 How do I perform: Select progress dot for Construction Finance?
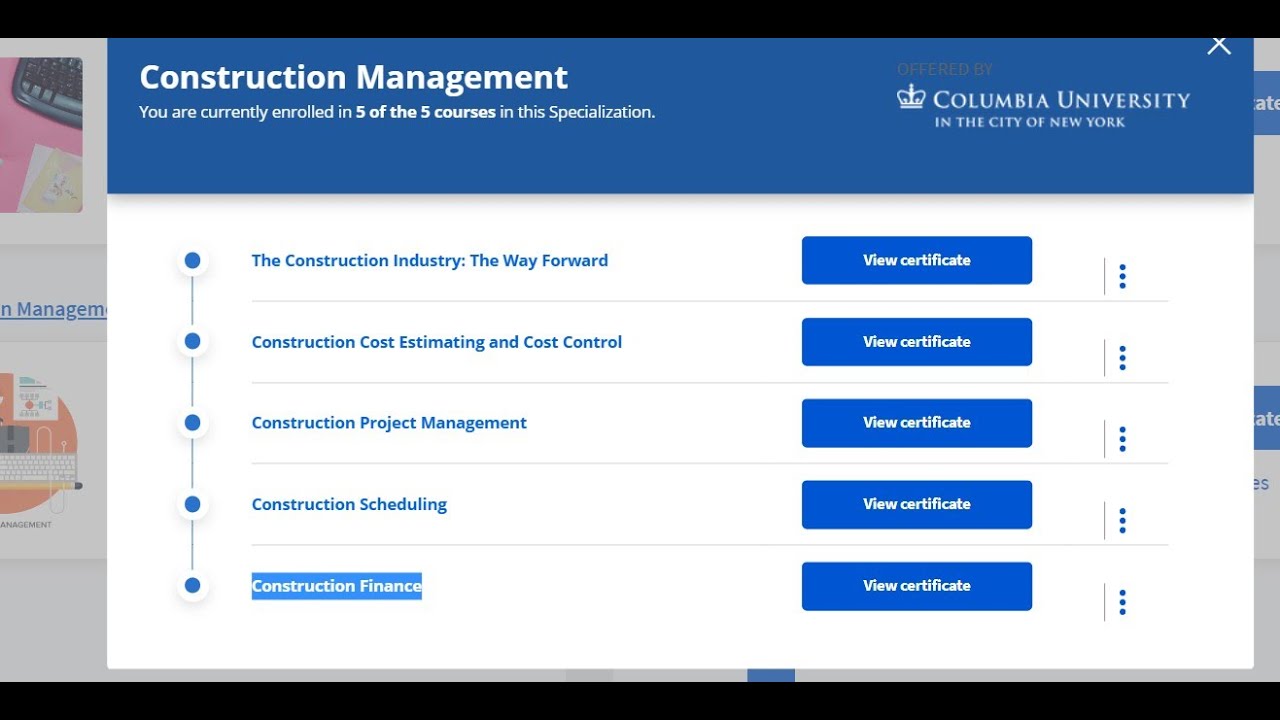[192, 586]
